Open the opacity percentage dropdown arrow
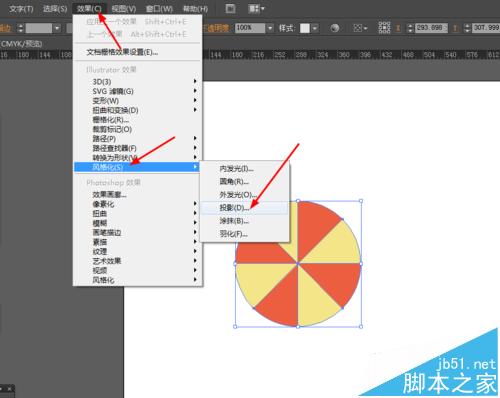Screen dimensions: 500x398 [x=270, y=28]
